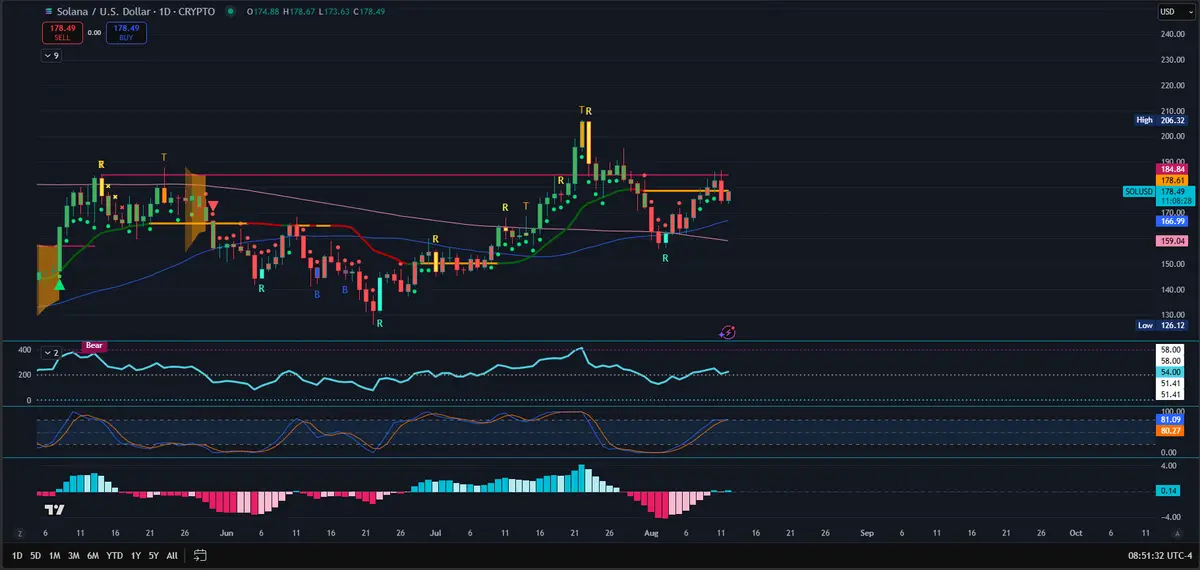Screen dimensions: 1200x570
Task: Click the blue 166.99 moving average tag
Action: pos(1171,221)
